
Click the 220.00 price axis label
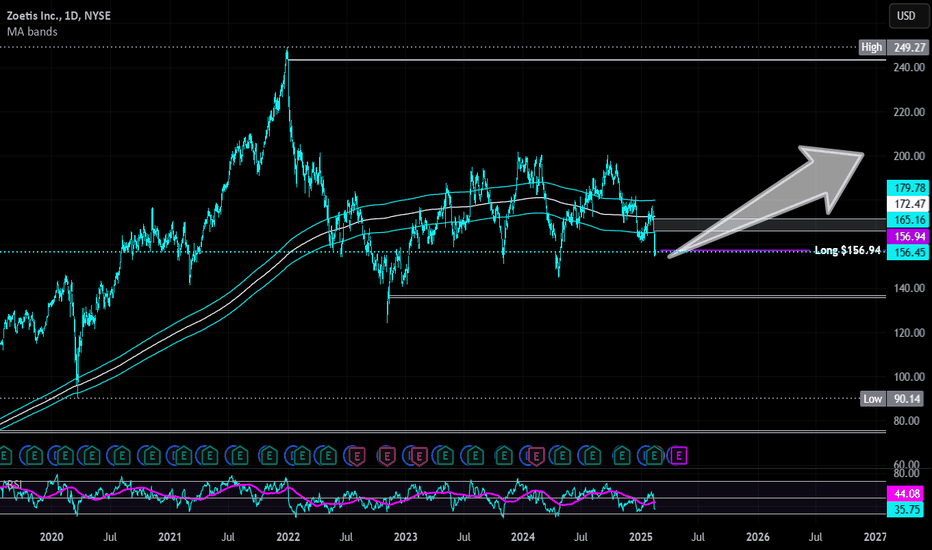pos(909,112)
